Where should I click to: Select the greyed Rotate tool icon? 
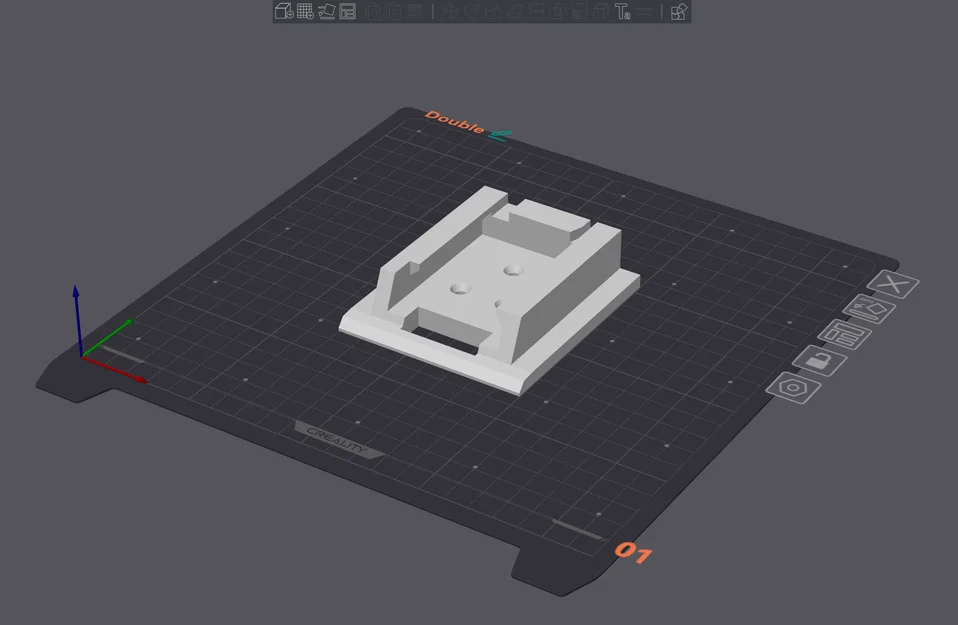pos(472,11)
